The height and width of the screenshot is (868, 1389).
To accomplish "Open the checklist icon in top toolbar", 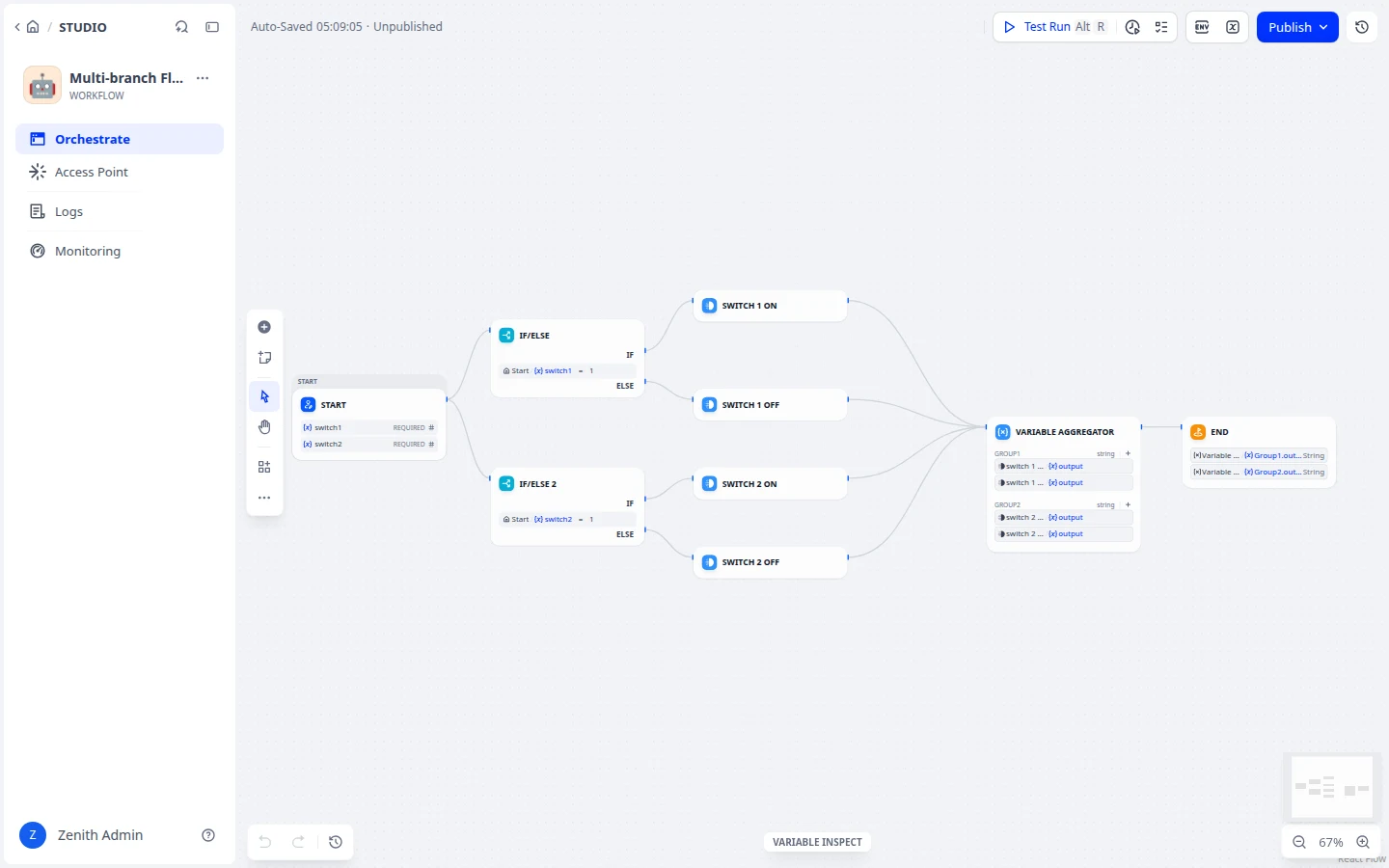I will [1161, 27].
